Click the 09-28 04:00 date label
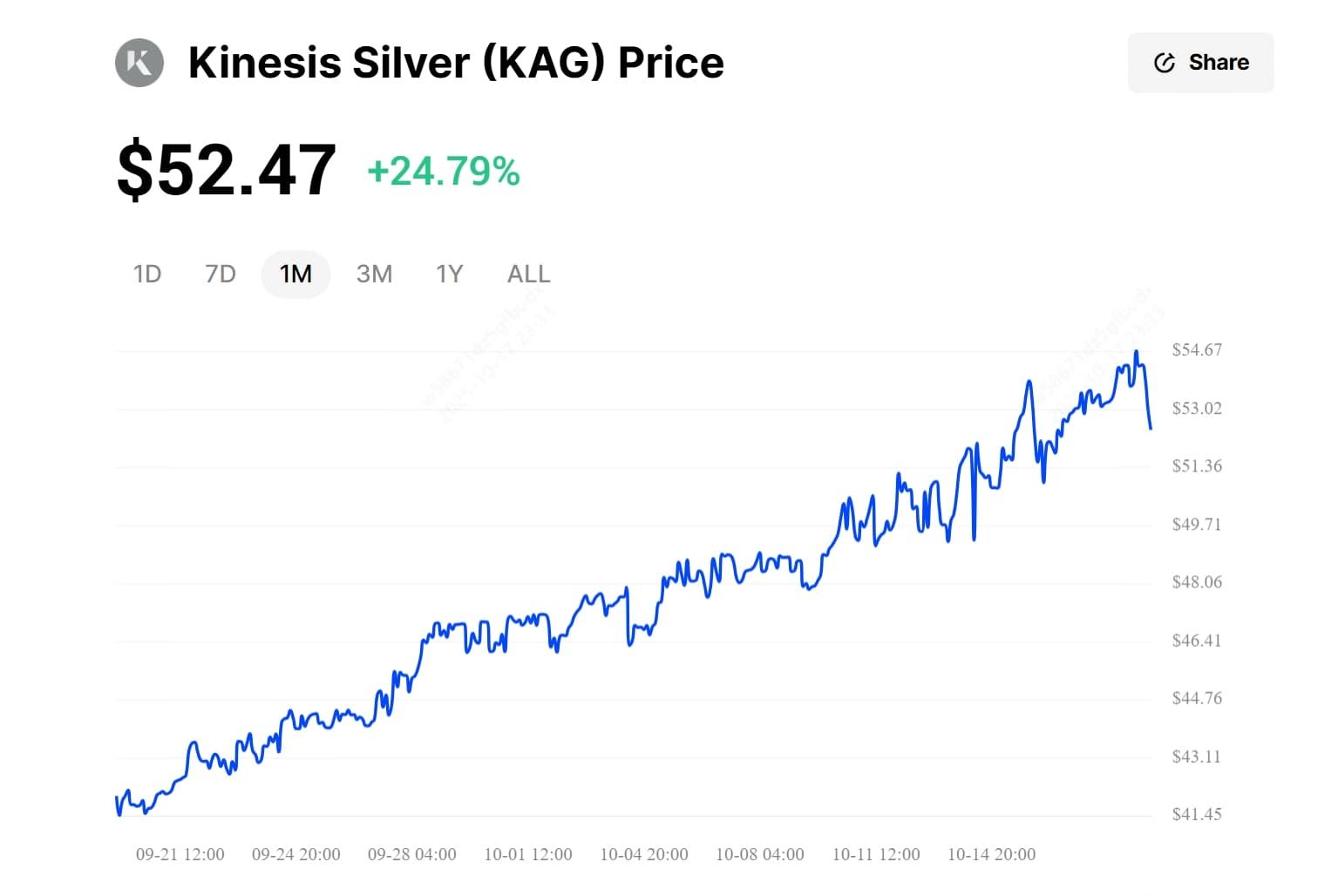 click(x=412, y=855)
